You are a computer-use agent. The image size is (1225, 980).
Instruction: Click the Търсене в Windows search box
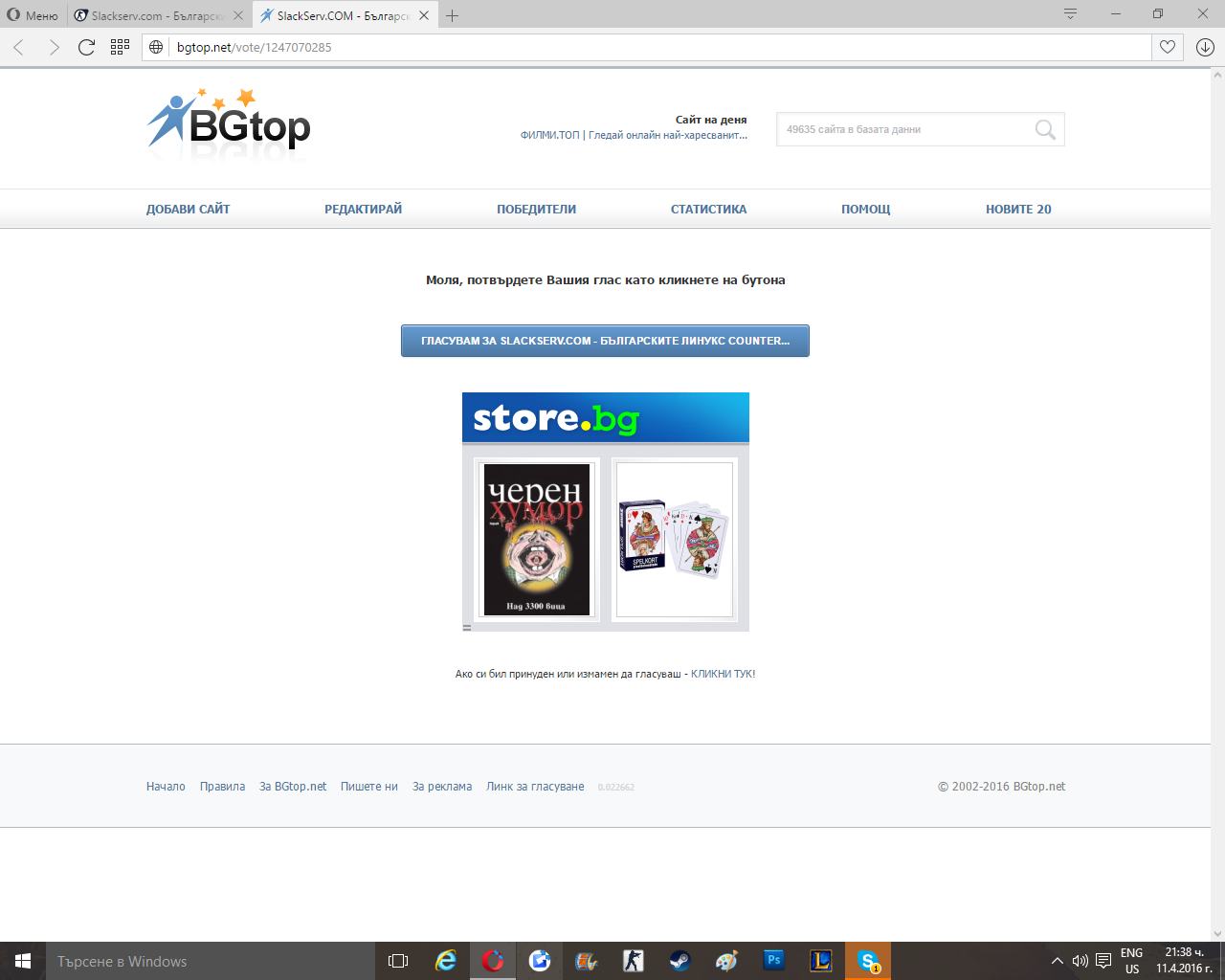(x=211, y=961)
